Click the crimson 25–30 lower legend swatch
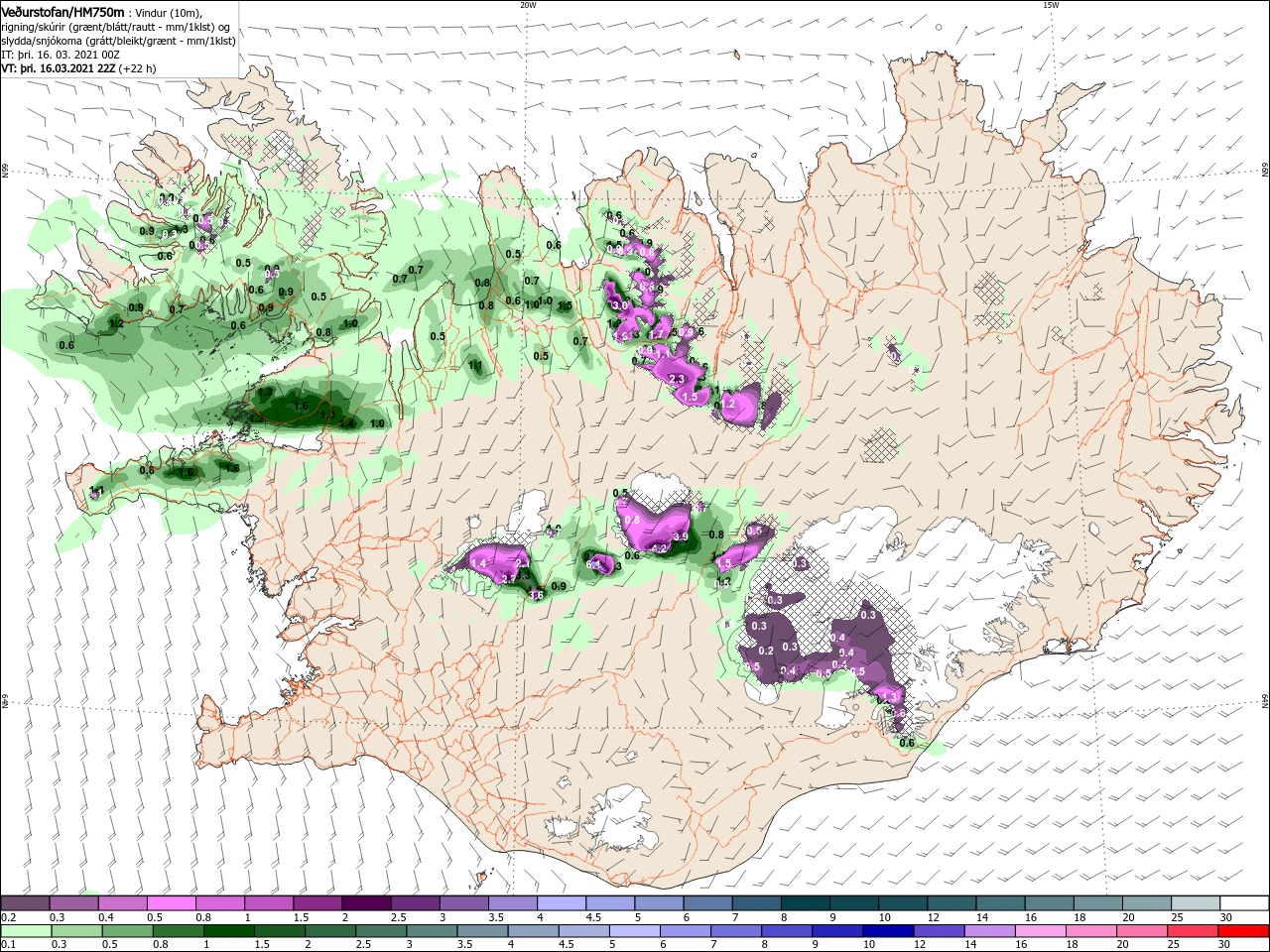 pyautogui.click(x=1192, y=931)
